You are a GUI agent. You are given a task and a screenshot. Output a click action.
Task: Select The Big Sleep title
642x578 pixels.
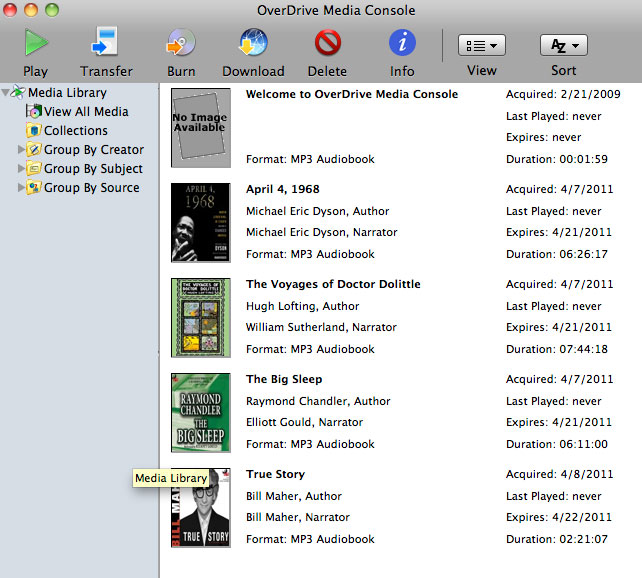pyautogui.click(x=284, y=379)
